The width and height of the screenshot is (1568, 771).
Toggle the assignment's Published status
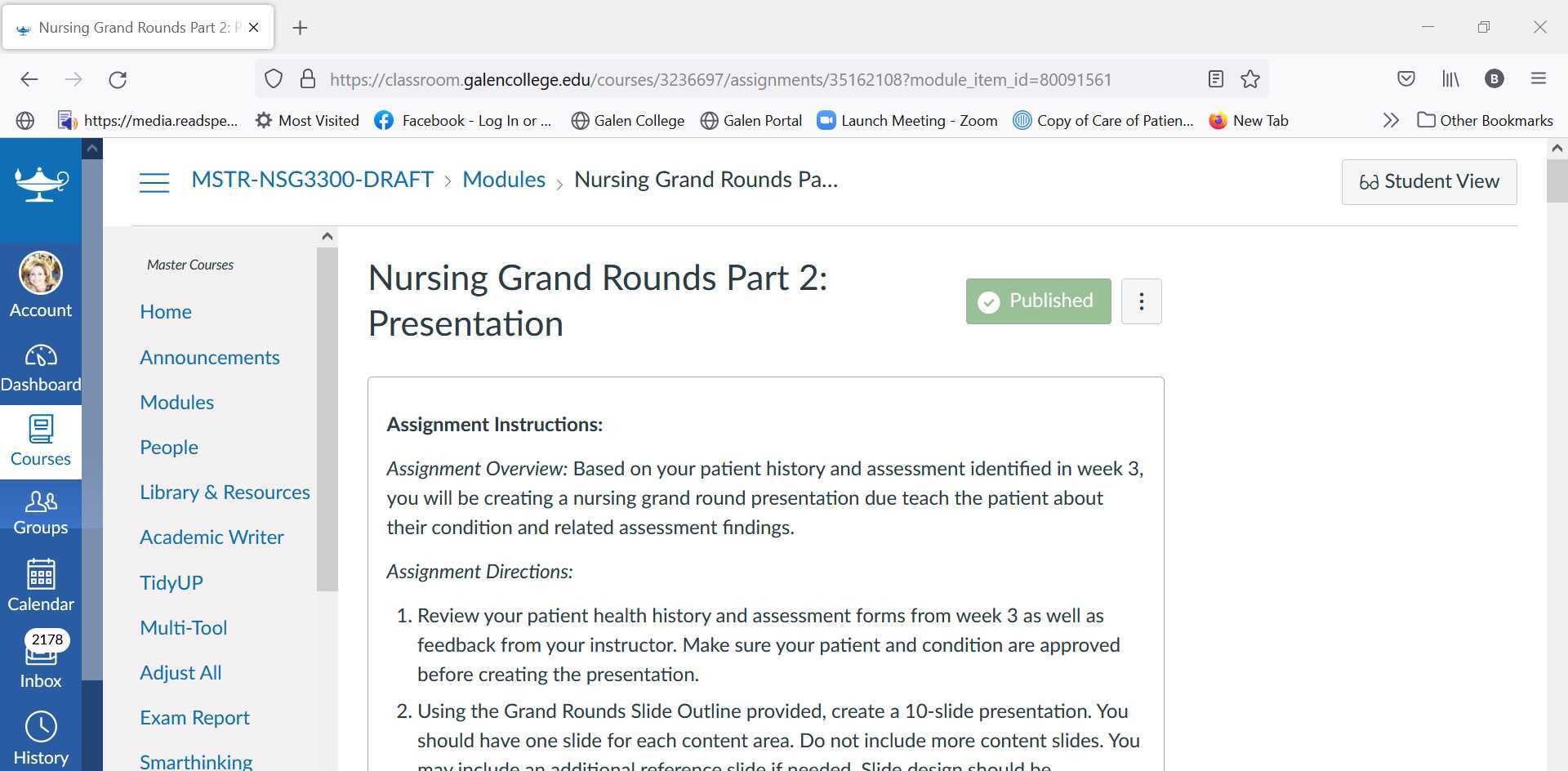click(x=1037, y=301)
